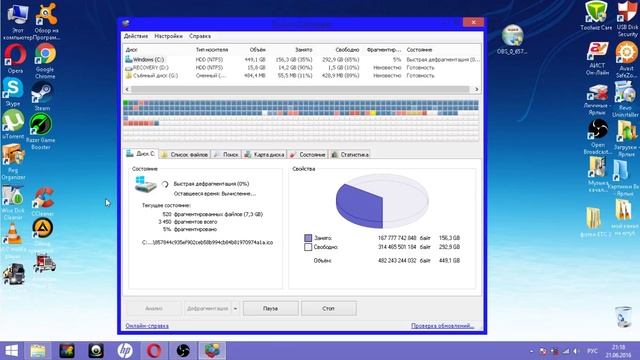The image size is (640, 360).
Task: Open Skype desktop shortcut
Action: click(13, 92)
